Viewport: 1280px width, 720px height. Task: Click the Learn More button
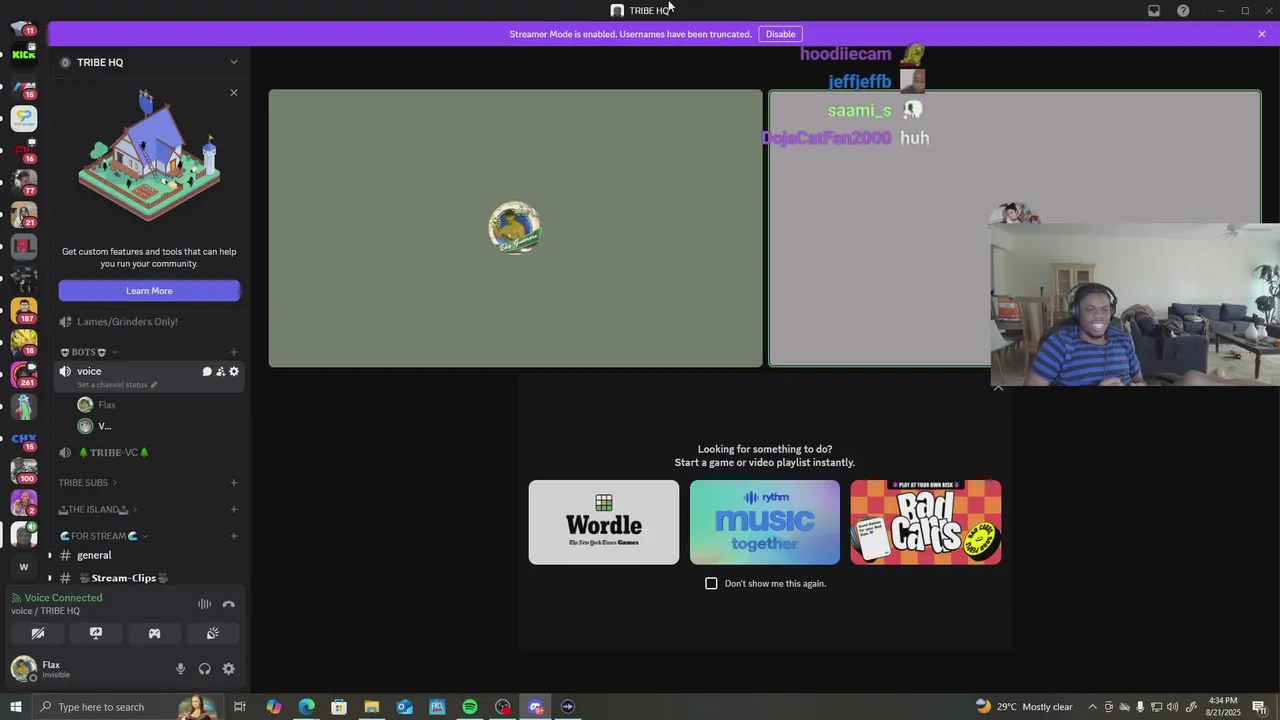[x=149, y=291]
